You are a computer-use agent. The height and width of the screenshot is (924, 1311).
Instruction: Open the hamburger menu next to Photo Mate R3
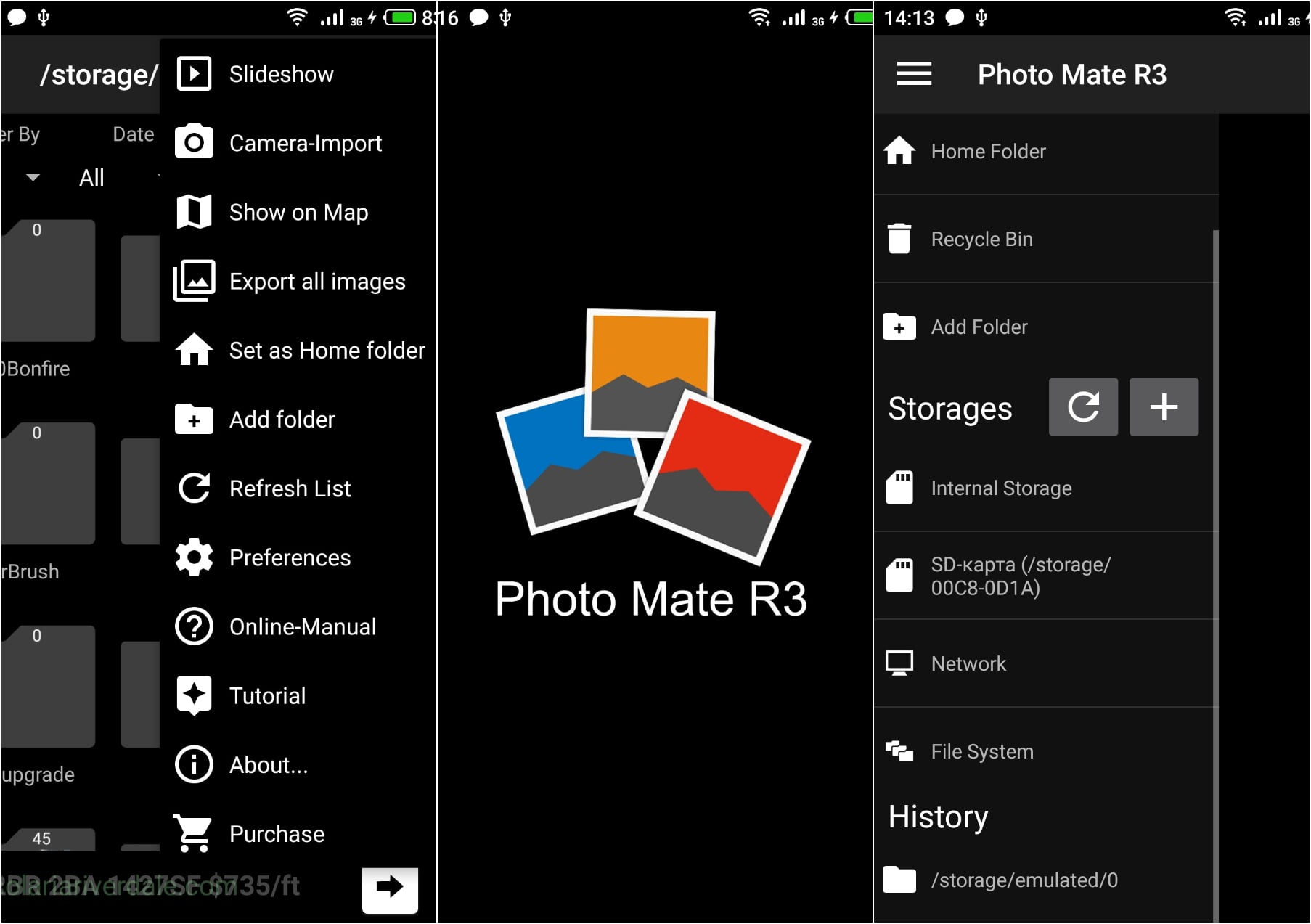[x=914, y=74]
